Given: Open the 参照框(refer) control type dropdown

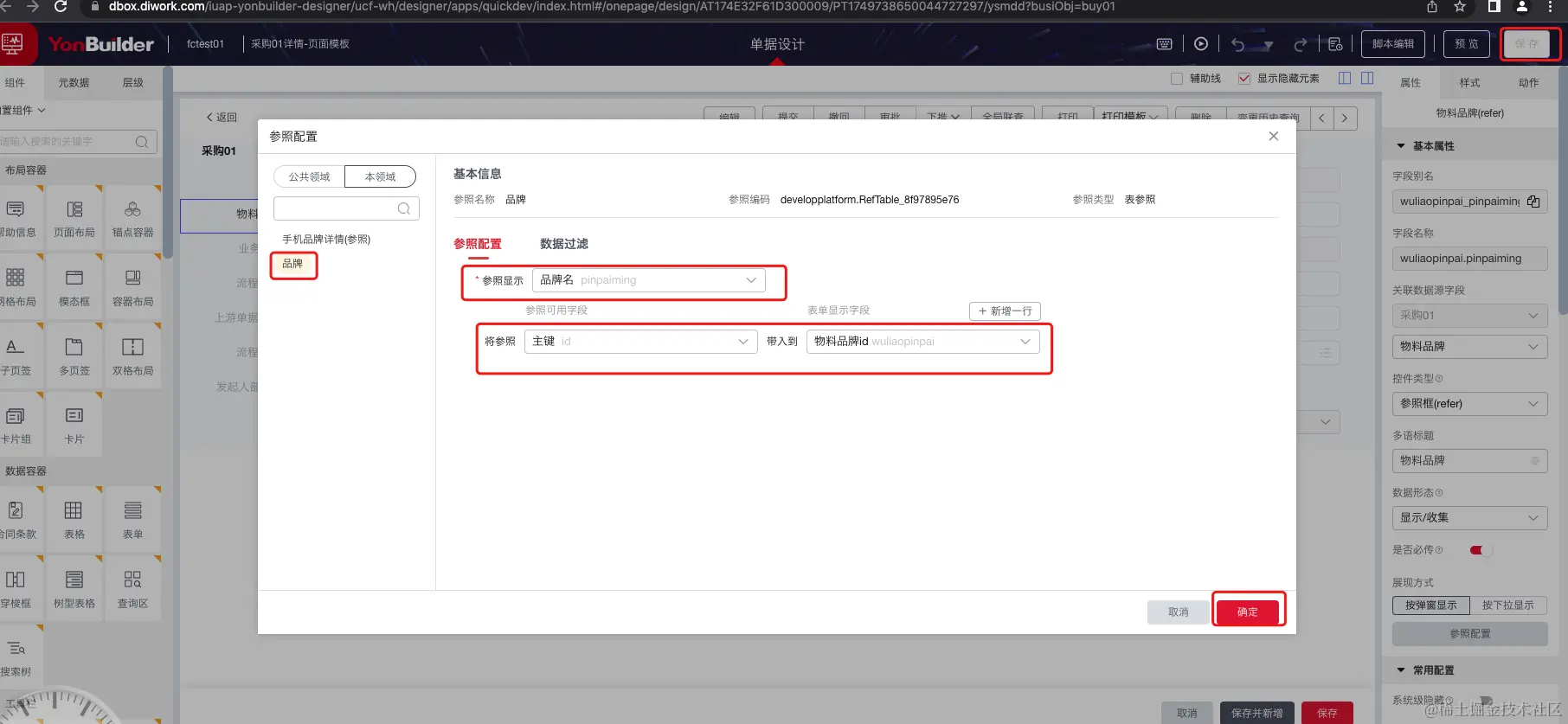Looking at the screenshot, I should pyautogui.click(x=1469, y=404).
